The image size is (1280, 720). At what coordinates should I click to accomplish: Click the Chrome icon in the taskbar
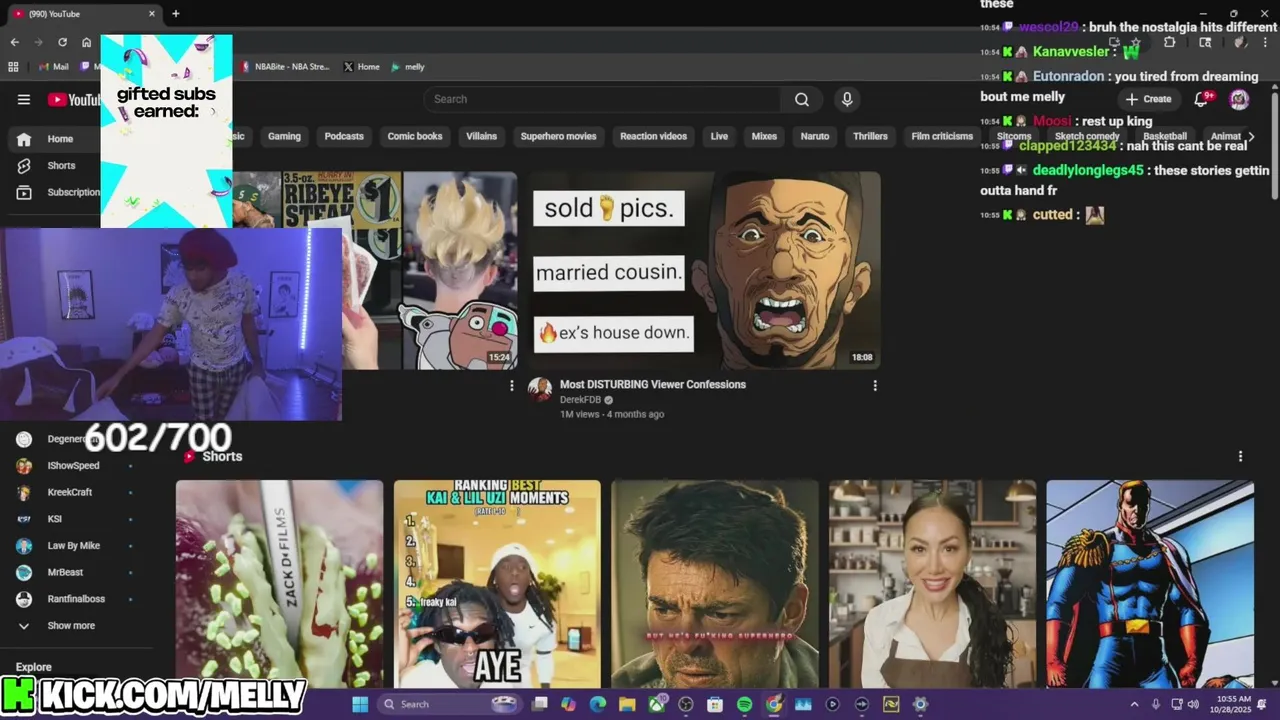(x=774, y=704)
